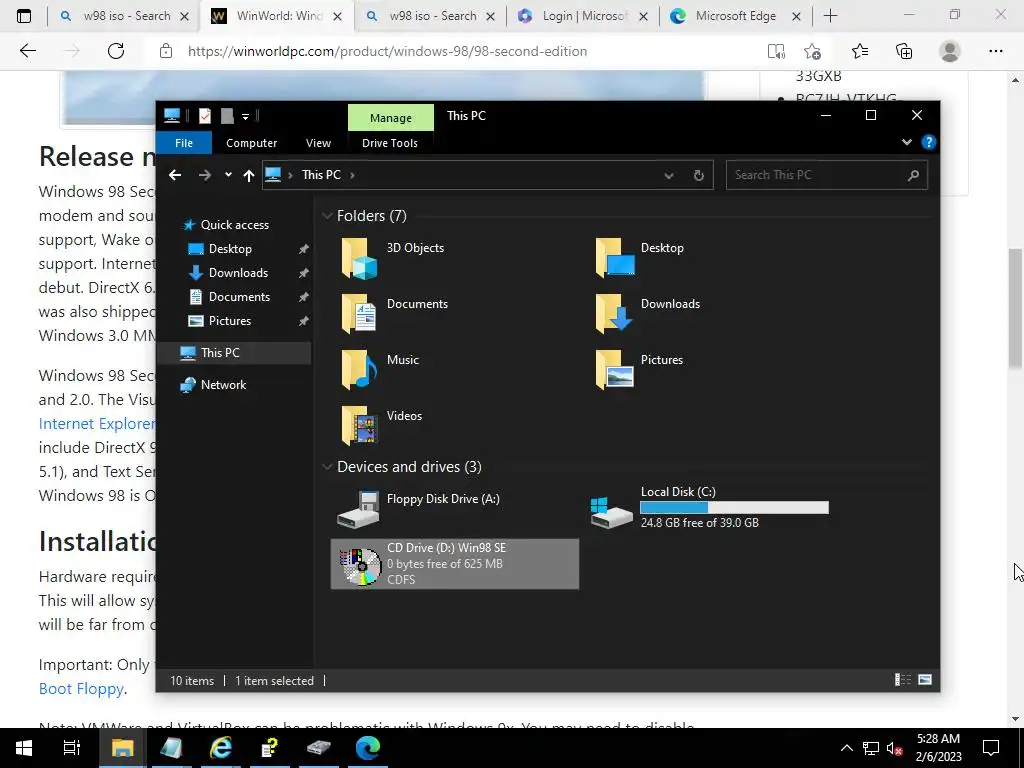Select Pictures in navigation pane
Viewport: 1024px width, 768px height.
[230, 321]
